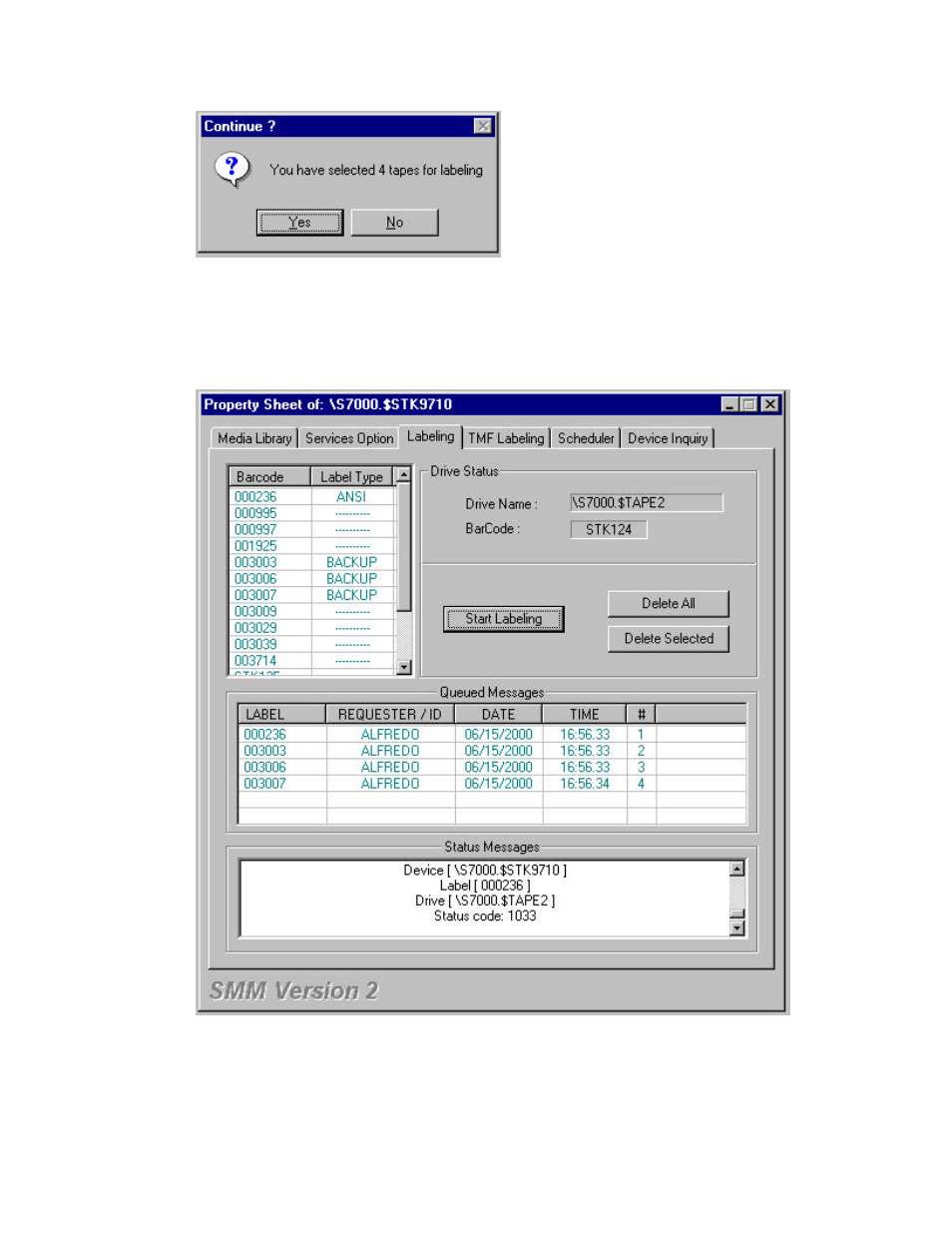Click the barcode list scrollbar thumb
952x1233 pixels.
[404, 547]
